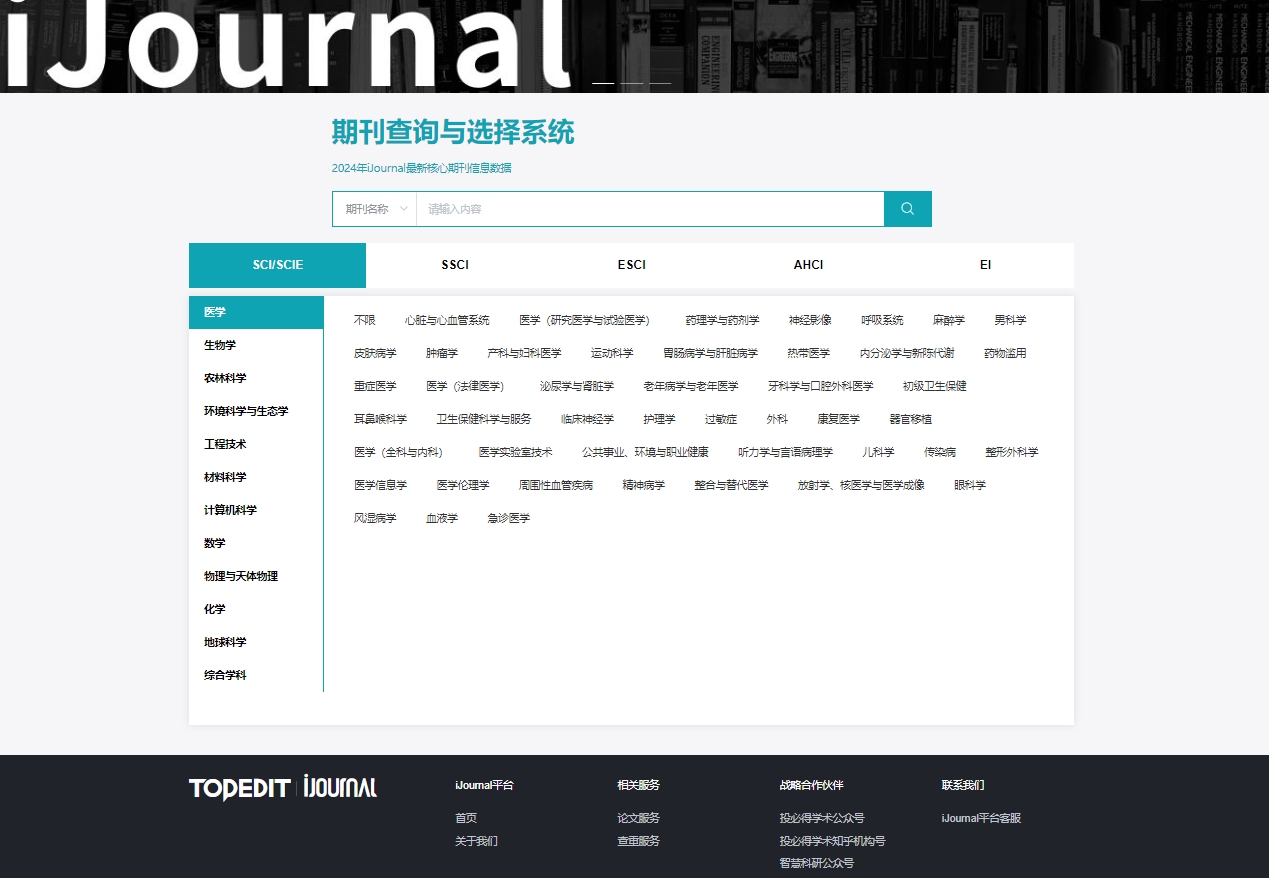Viewport: 1269px width, 878px height.
Task: Choose 耳鼻喉科学 subcategory
Action: click(380, 419)
